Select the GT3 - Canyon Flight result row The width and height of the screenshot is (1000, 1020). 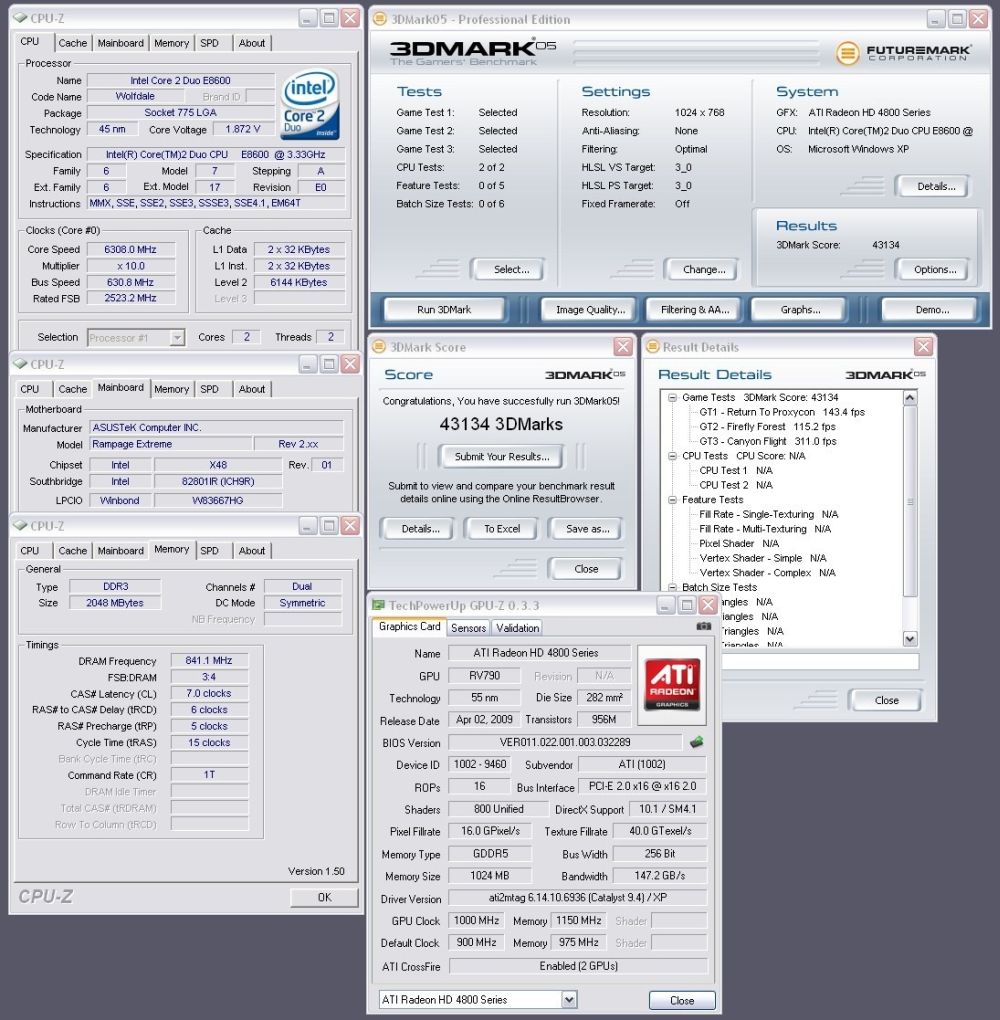point(768,441)
